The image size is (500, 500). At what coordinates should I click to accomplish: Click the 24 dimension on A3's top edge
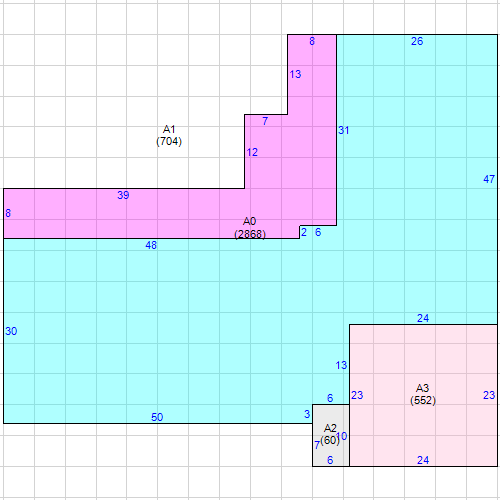click(x=423, y=318)
